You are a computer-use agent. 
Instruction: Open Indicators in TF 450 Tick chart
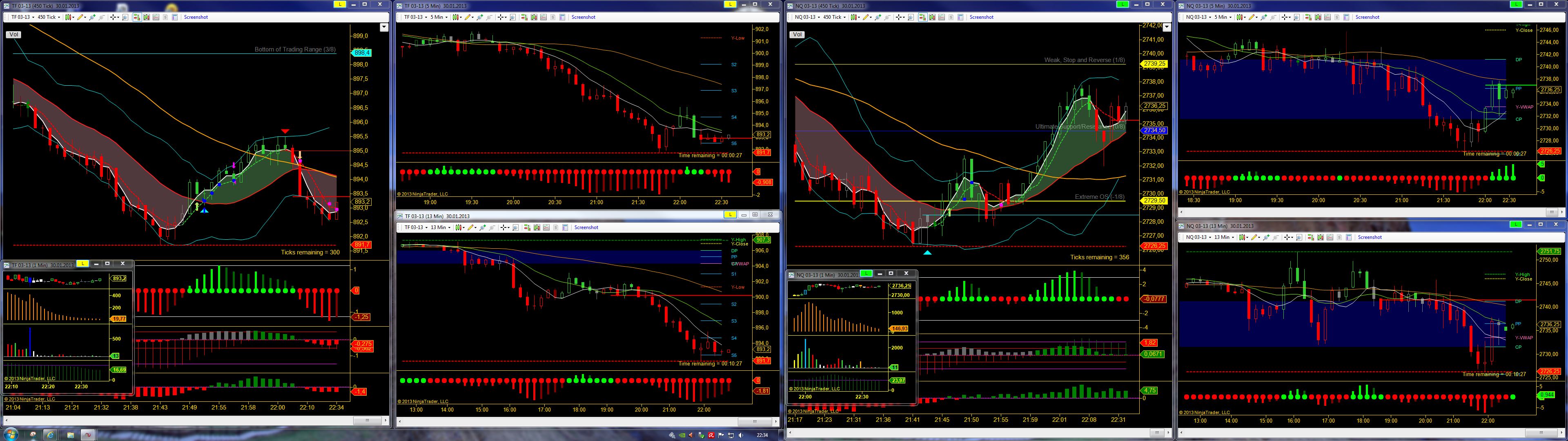(156, 17)
